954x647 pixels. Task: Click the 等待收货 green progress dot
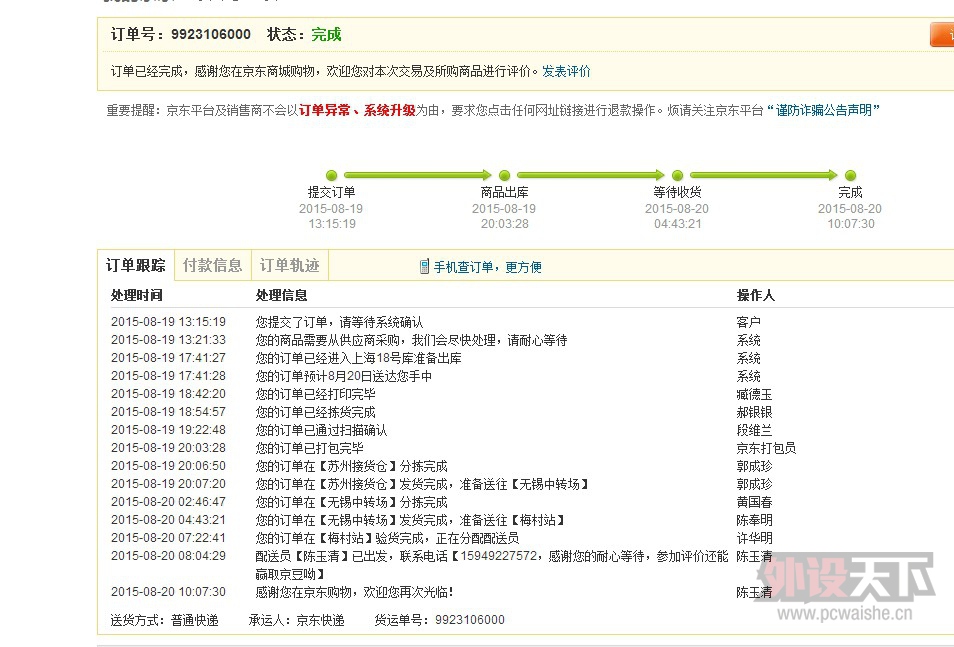click(x=678, y=176)
